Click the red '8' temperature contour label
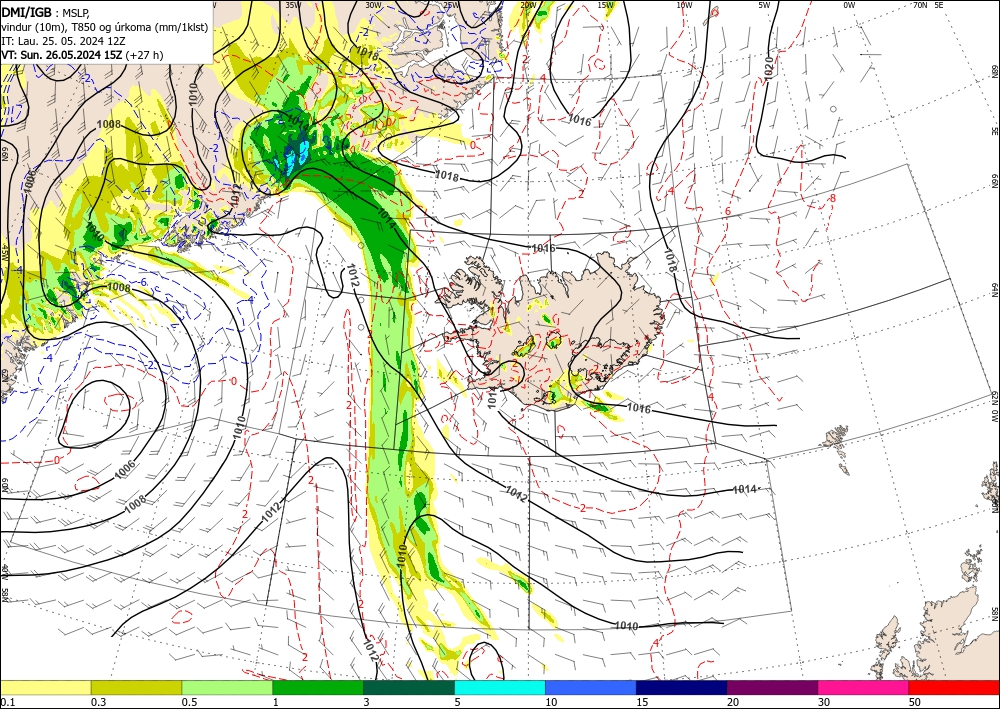The image size is (1000, 709). click(832, 198)
